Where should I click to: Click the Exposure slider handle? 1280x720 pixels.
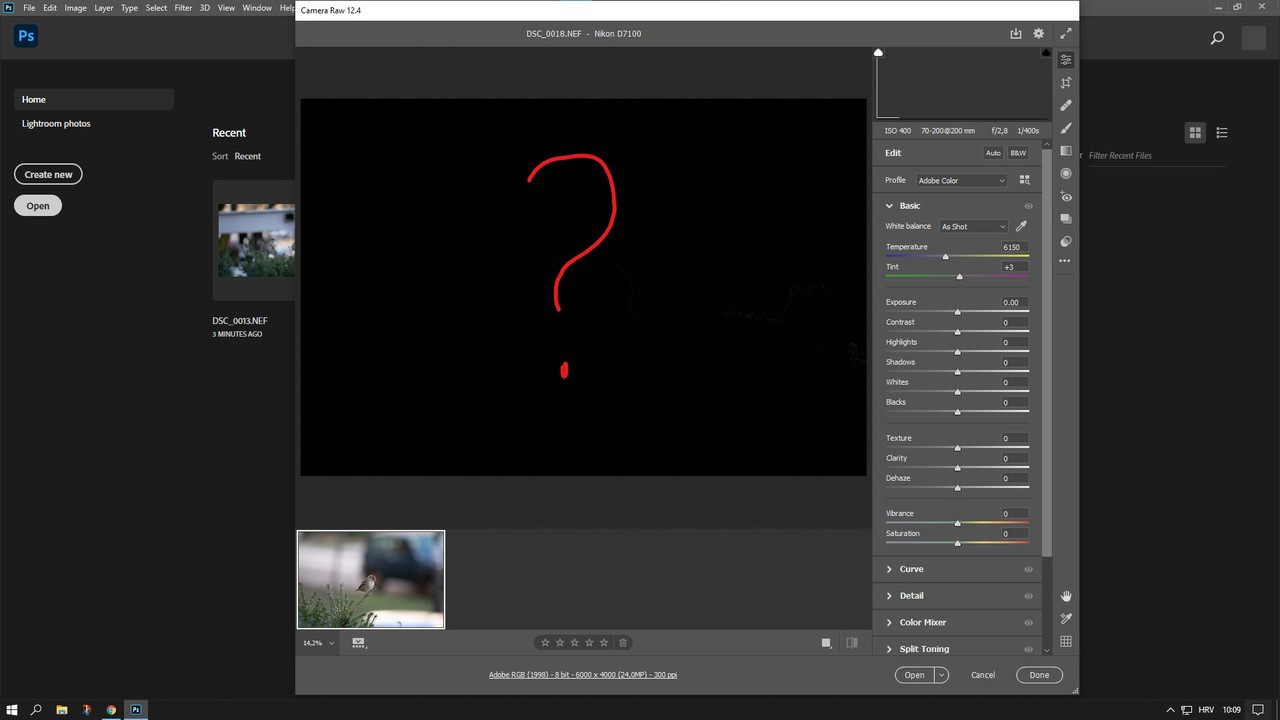[957, 312]
